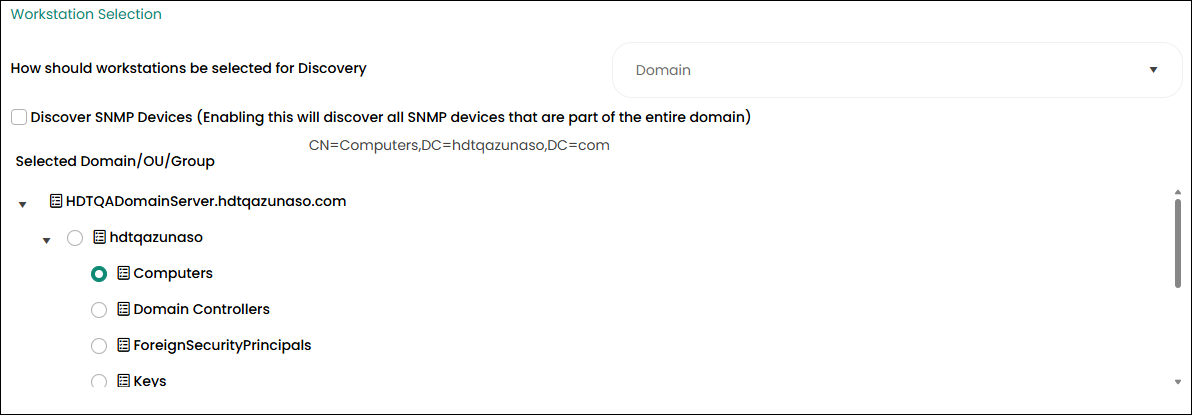Image resolution: width=1192 pixels, height=415 pixels.
Task: Pick the Keys radio button
Action: coord(99,381)
